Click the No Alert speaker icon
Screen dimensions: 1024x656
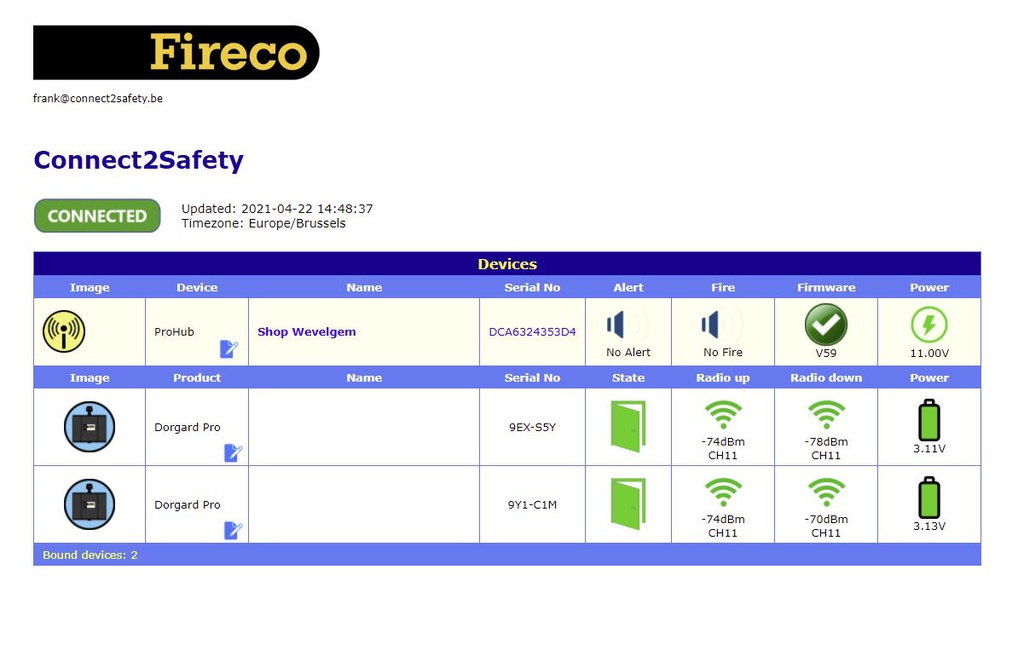tap(627, 325)
